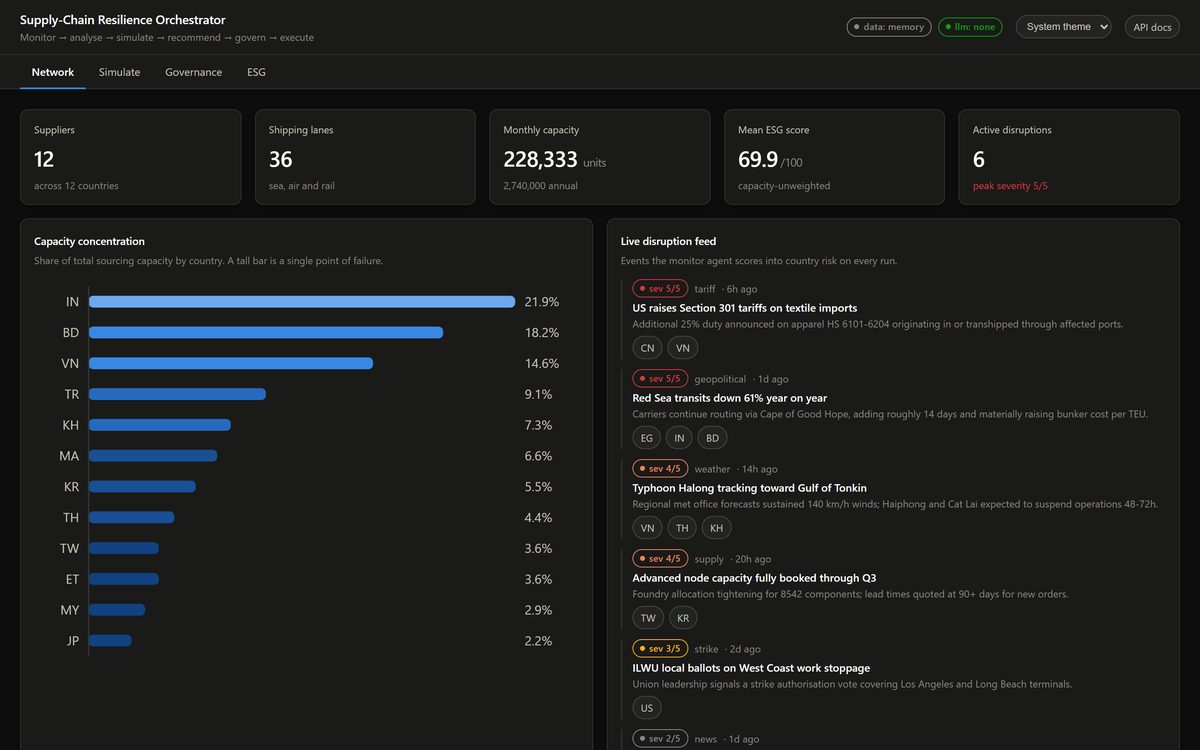Switch to the Network tab

tap(53, 72)
